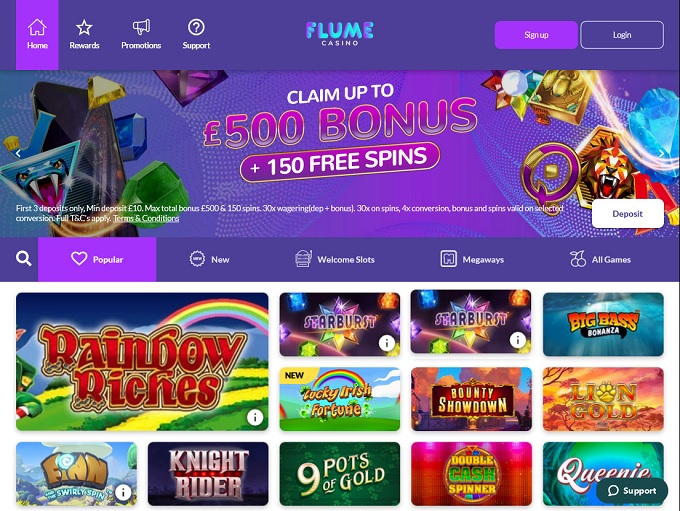680x511 pixels.
Task: Show info on first Starburst tile
Action: 386,343
